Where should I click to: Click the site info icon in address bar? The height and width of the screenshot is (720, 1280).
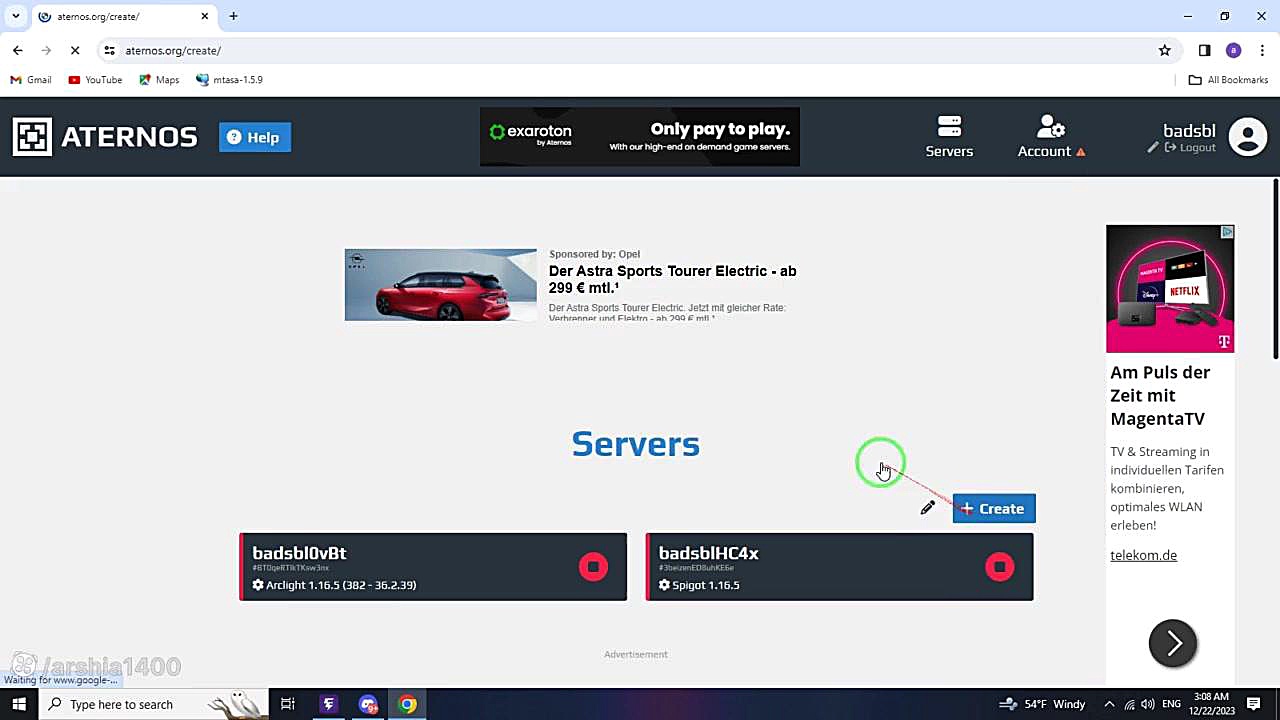coord(109,50)
